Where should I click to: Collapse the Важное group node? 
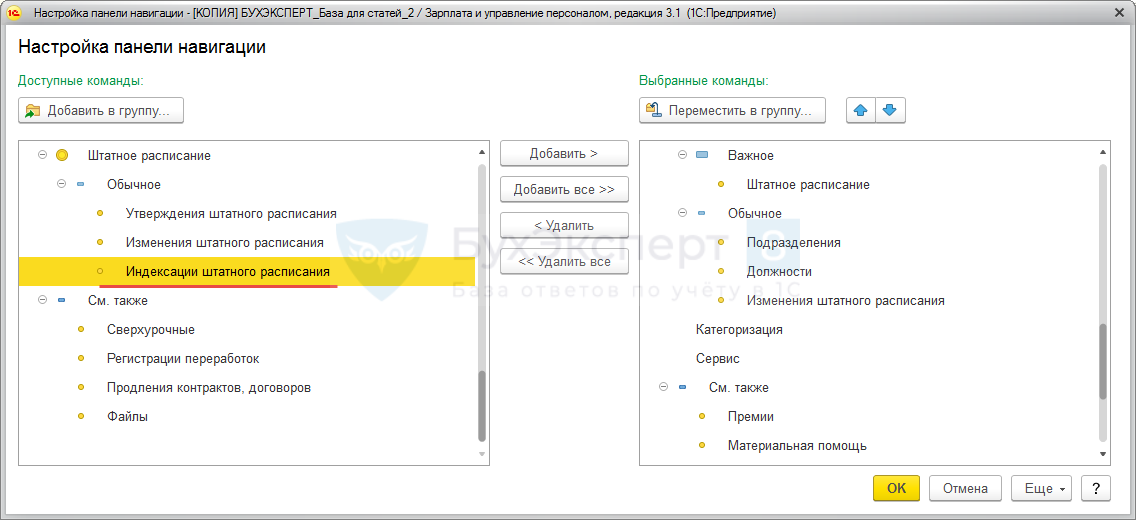pos(683,155)
